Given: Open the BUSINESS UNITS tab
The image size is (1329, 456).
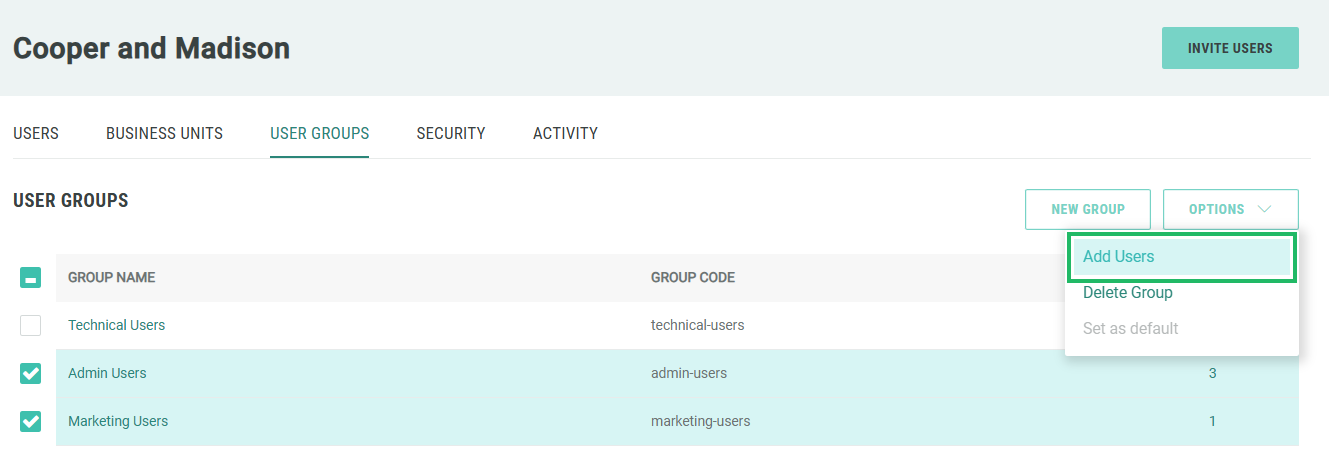Looking at the screenshot, I should pos(164,133).
